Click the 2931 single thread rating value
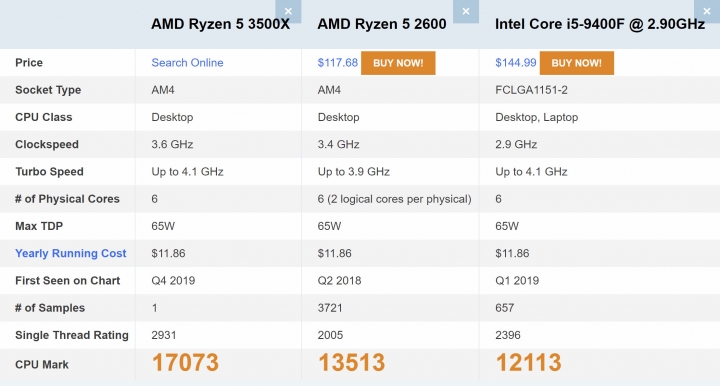The width and height of the screenshot is (720, 386). pos(163,335)
